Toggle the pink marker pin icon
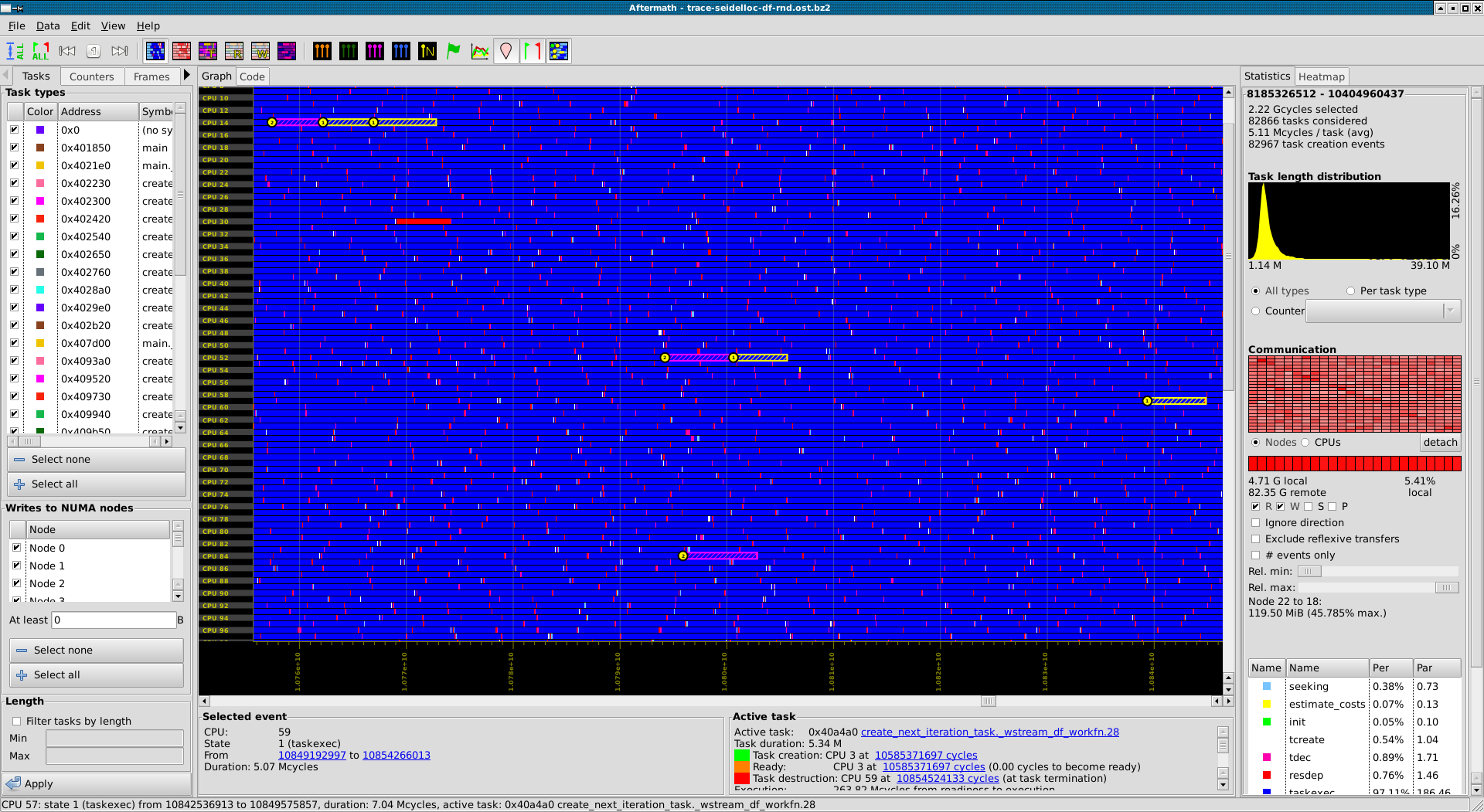The width and height of the screenshot is (1484, 812). tap(506, 51)
